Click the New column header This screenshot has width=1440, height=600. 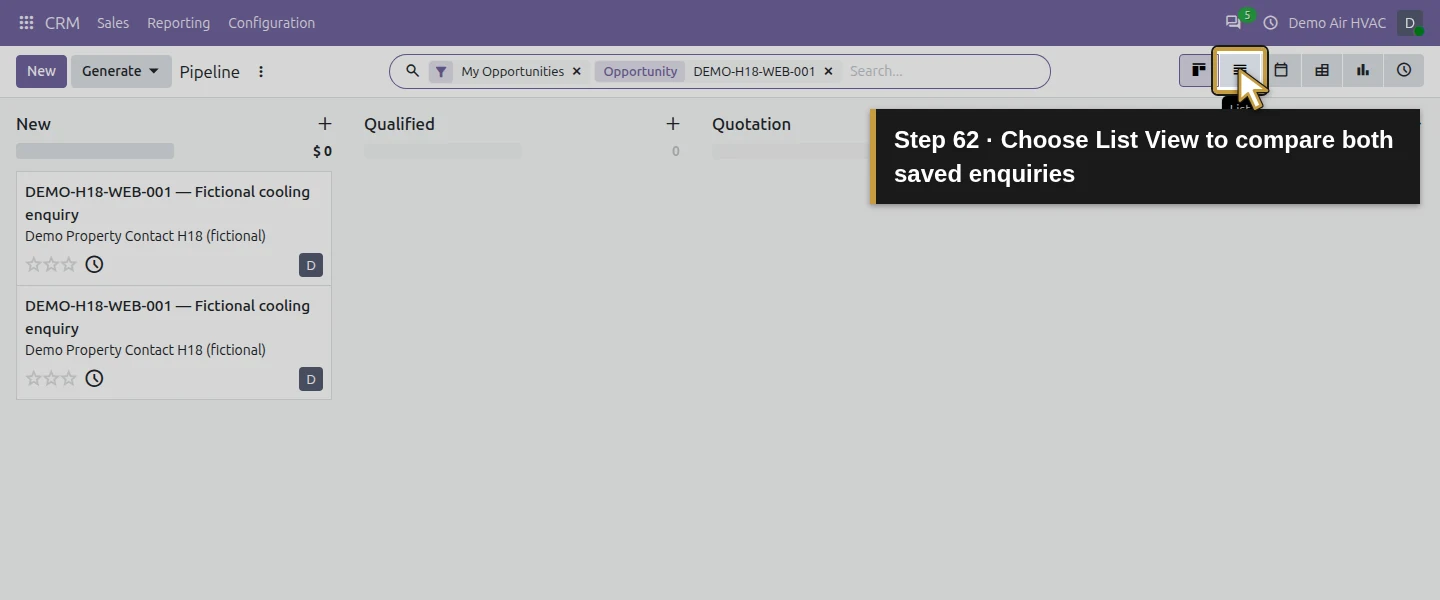pyautogui.click(x=33, y=124)
